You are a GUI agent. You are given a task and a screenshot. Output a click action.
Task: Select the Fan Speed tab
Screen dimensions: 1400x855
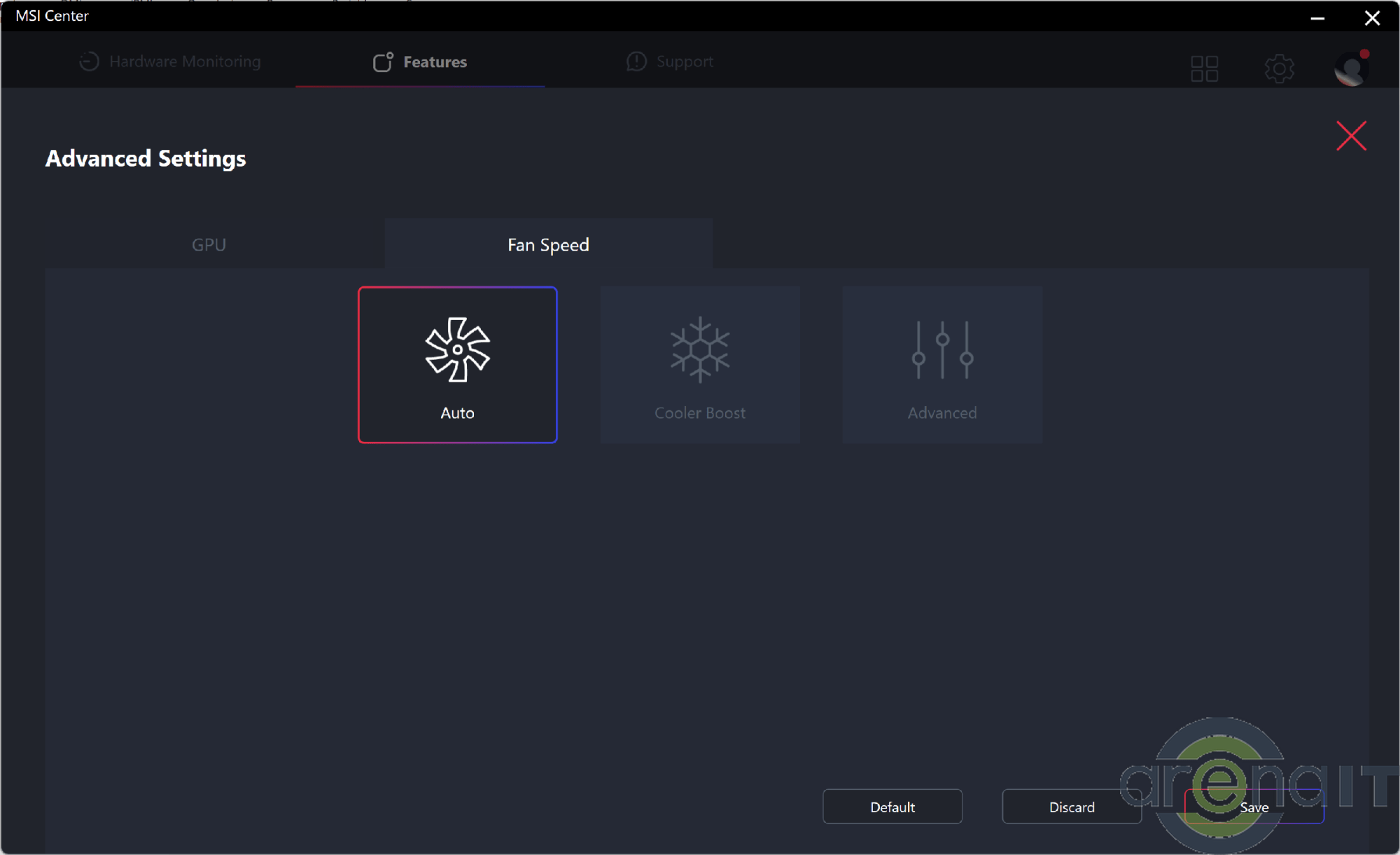548,244
